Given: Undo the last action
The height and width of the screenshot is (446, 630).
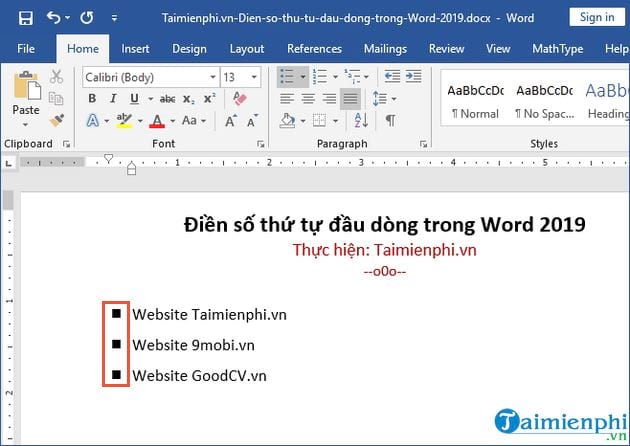Looking at the screenshot, I should [x=53, y=18].
